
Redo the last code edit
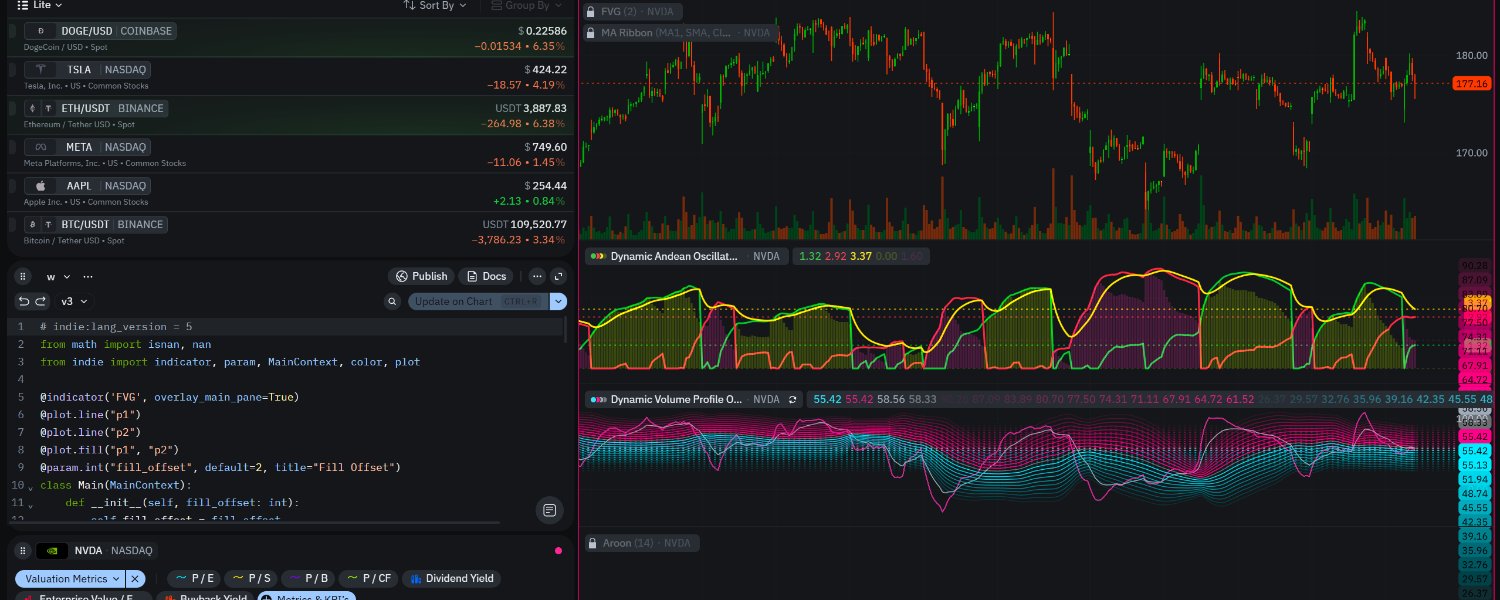point(41,301)
